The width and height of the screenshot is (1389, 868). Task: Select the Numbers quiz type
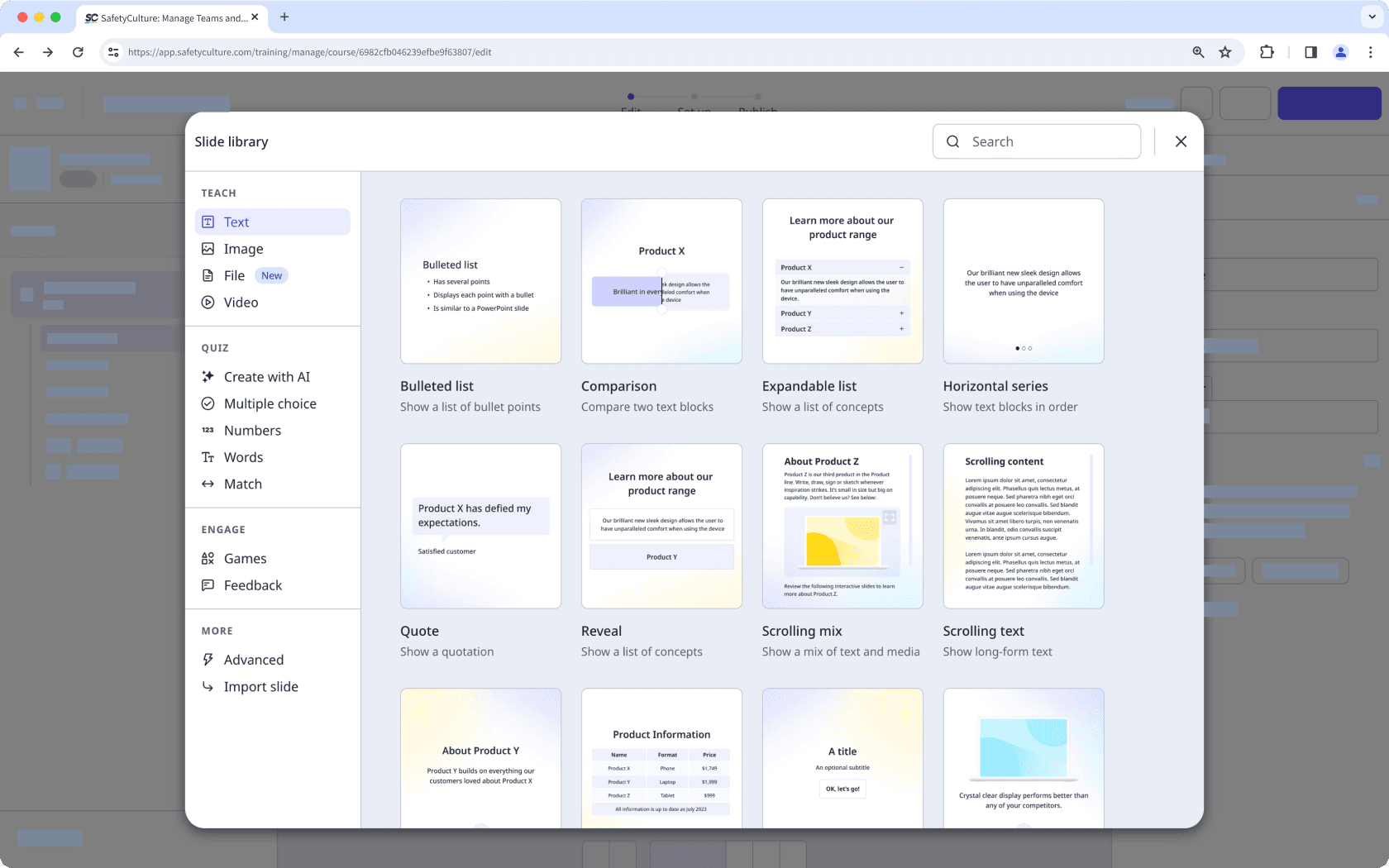(253, 430)
